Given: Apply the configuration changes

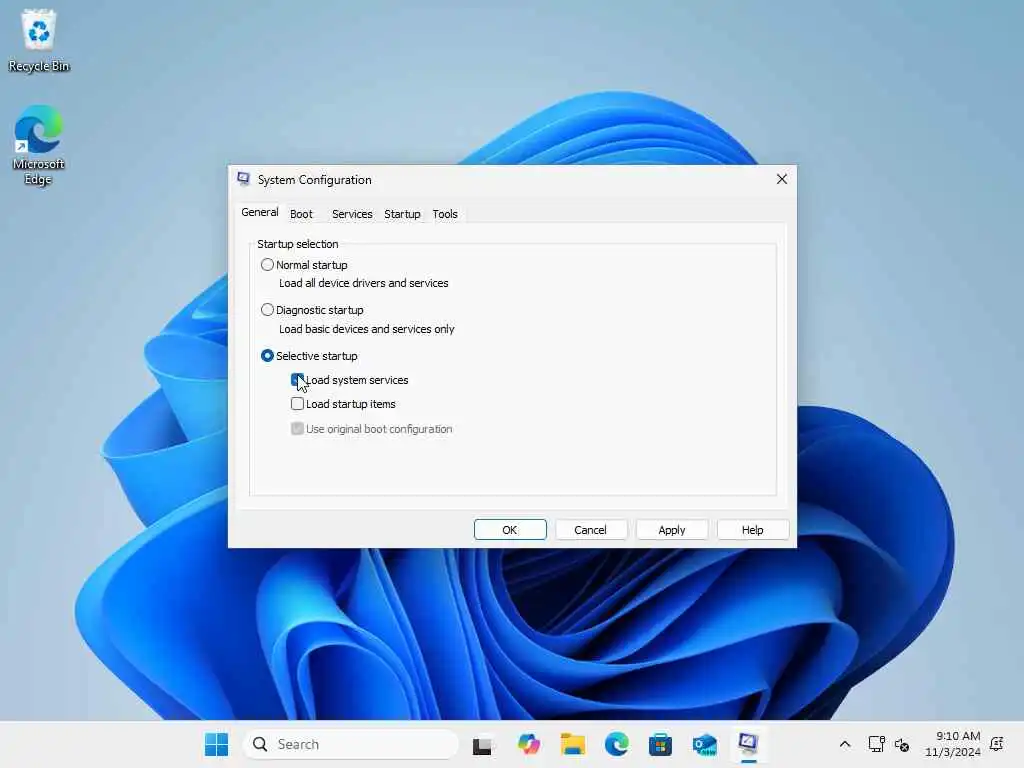Looking at the screenshot, I should click(671, 530).
